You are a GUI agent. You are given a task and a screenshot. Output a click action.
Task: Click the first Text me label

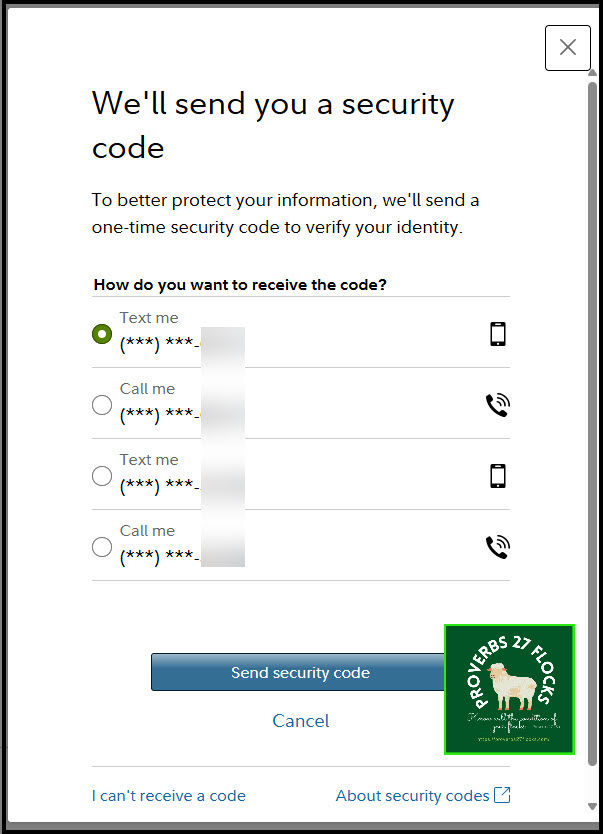(x=149, y=318)
